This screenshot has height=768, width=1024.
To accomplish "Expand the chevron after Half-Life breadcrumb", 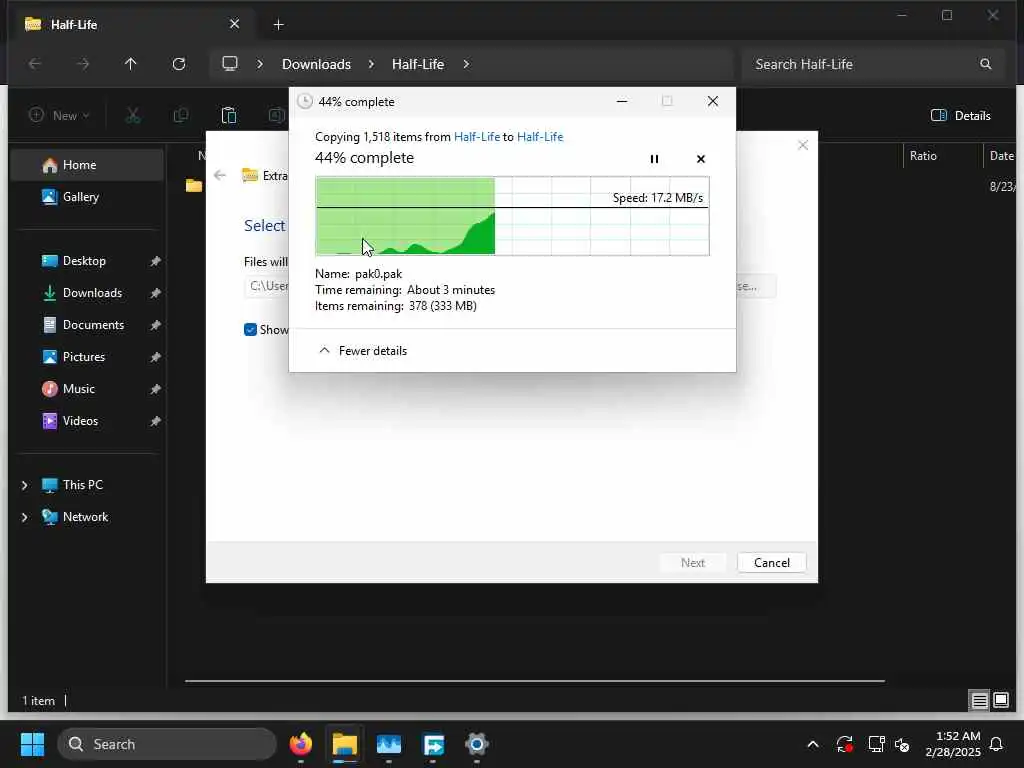I will click(x=466, y=64).
